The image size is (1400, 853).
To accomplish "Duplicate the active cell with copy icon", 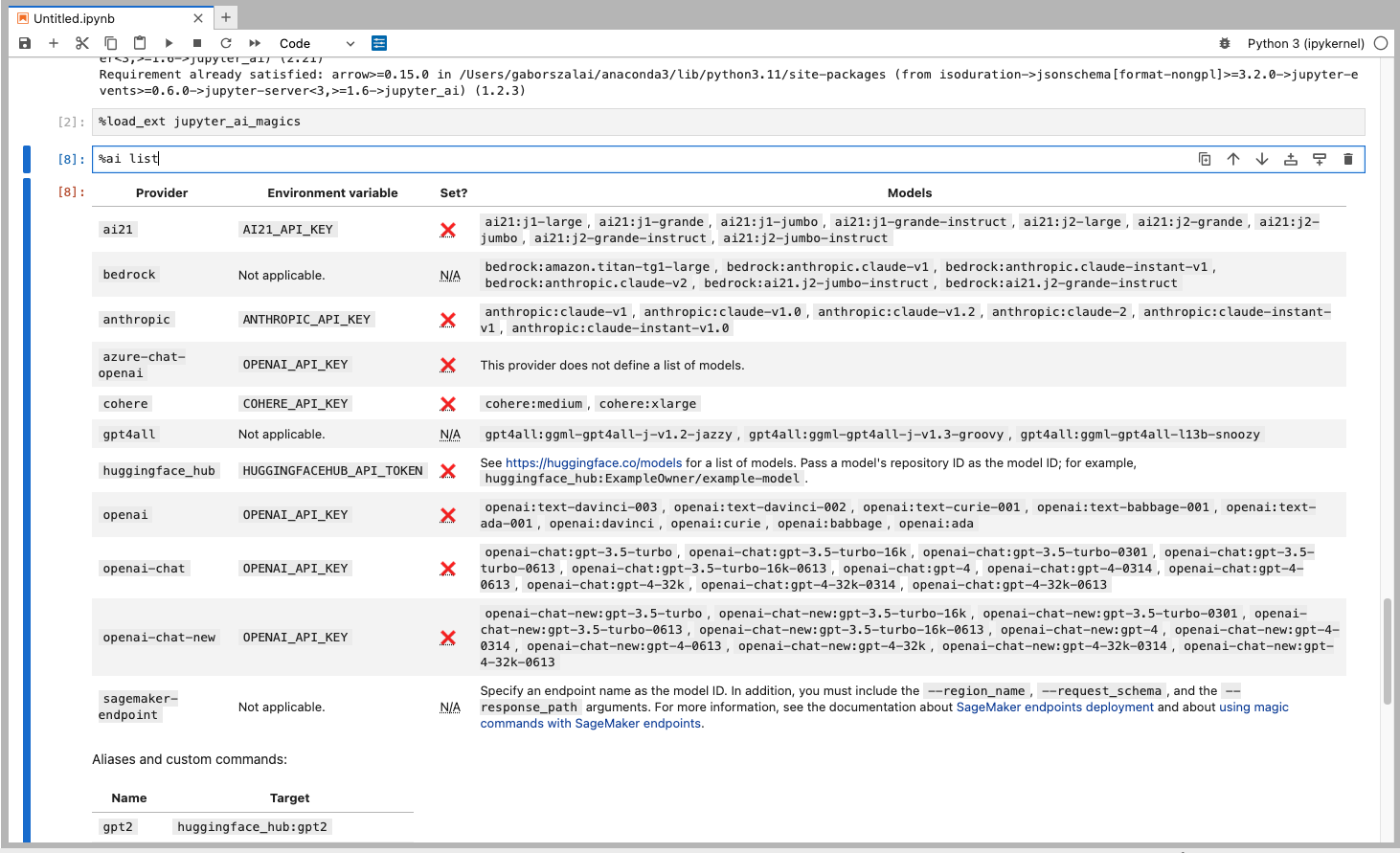I will point(1205,159).
